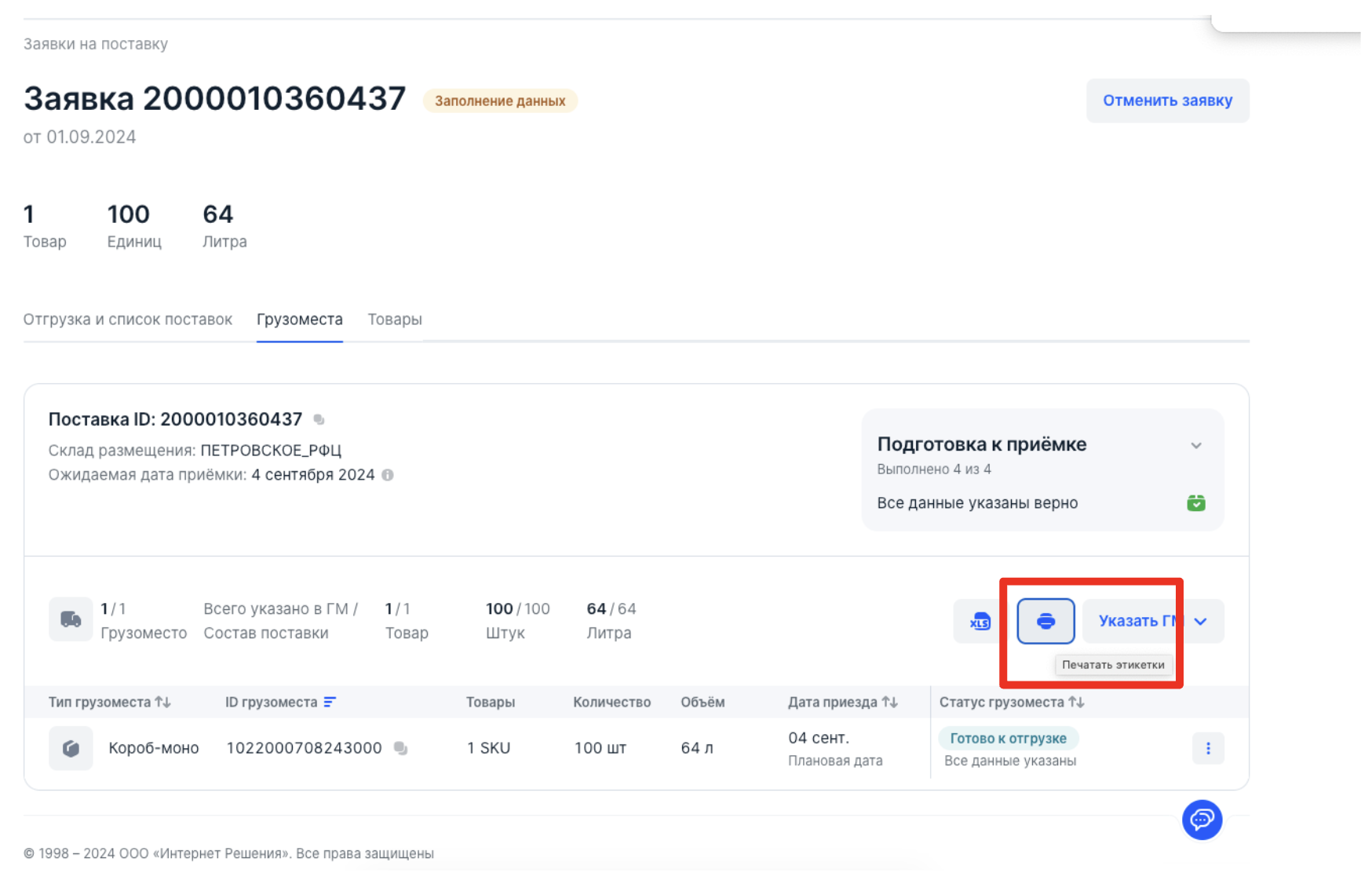This screenshot has height=873, width=1372.
Task: Open row actions three-dot menu
Action: pyautogui.click(x=1208, y=748)
